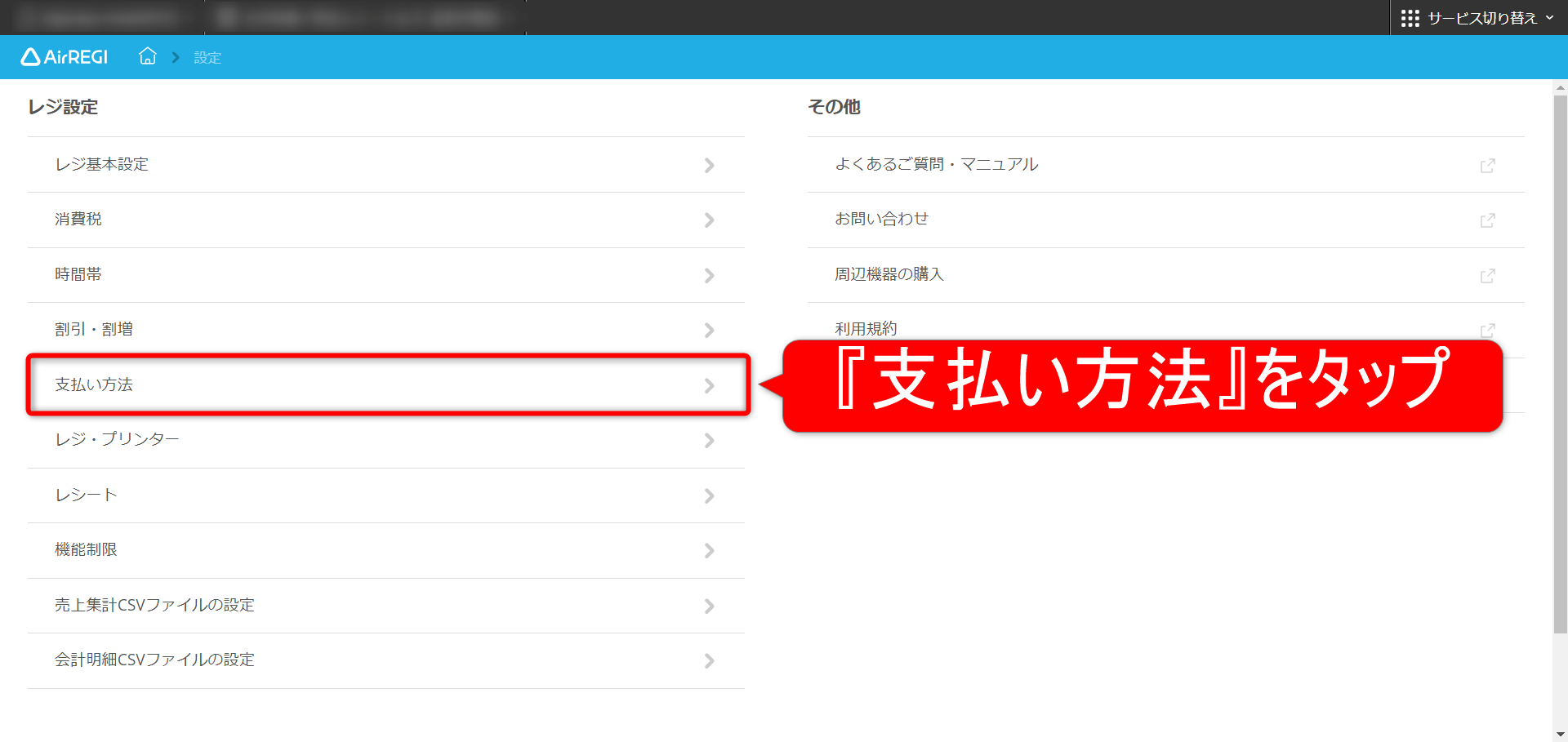
Task: Click the chevron arrow next to レジ基本設定
Action: coord(709,165)
